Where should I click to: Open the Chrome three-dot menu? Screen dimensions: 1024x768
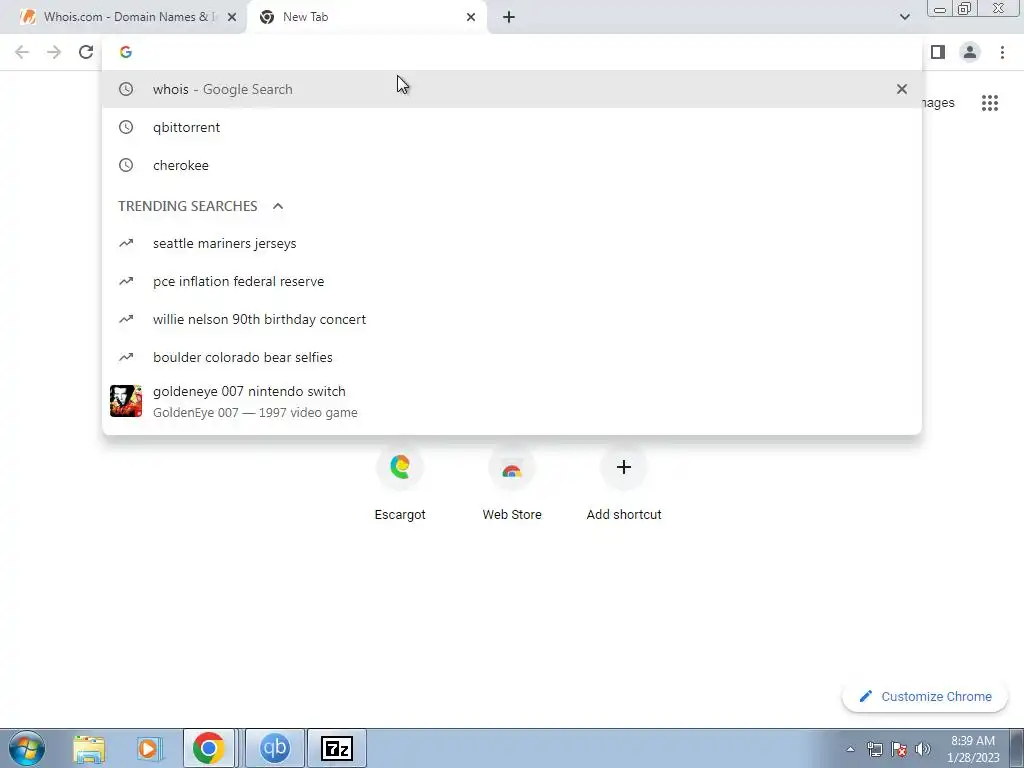pos(1002,52)
